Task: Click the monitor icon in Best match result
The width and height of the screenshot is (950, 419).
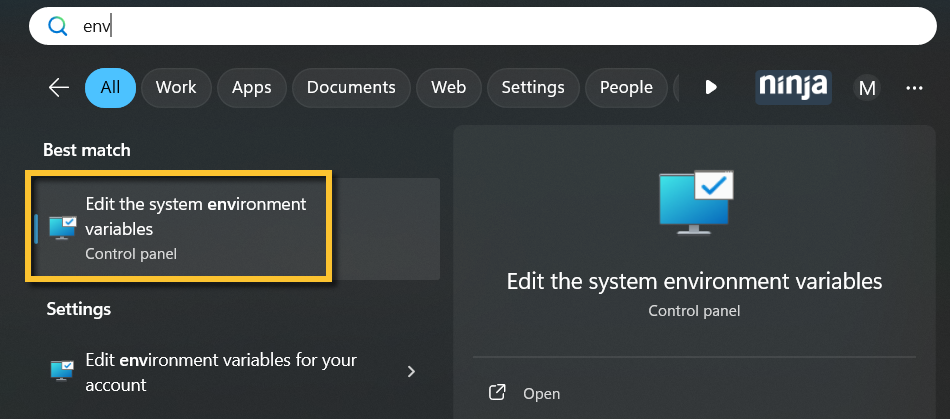Action: 62,228
